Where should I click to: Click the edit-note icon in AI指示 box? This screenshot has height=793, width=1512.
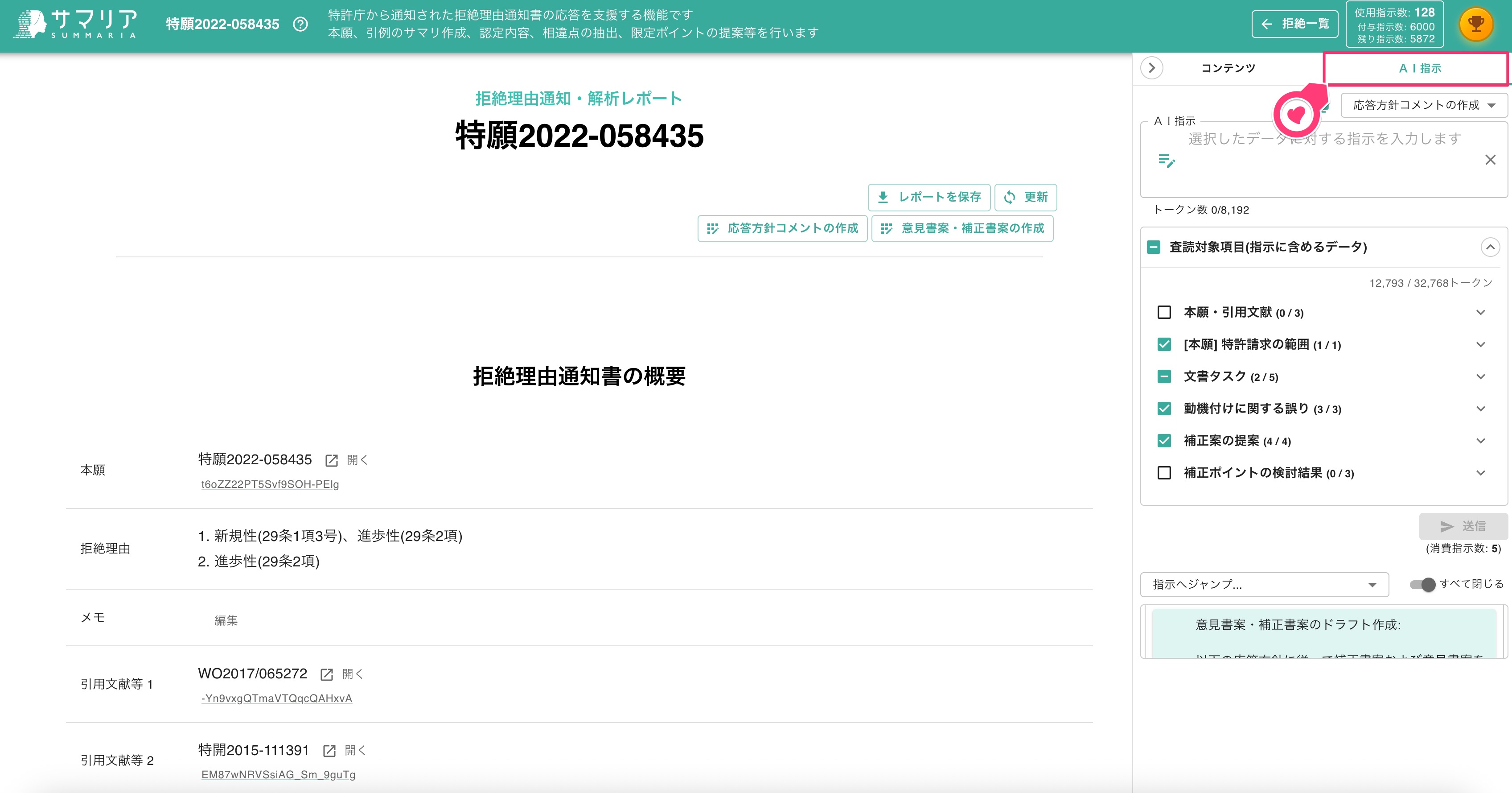(x=1166, y=160)
